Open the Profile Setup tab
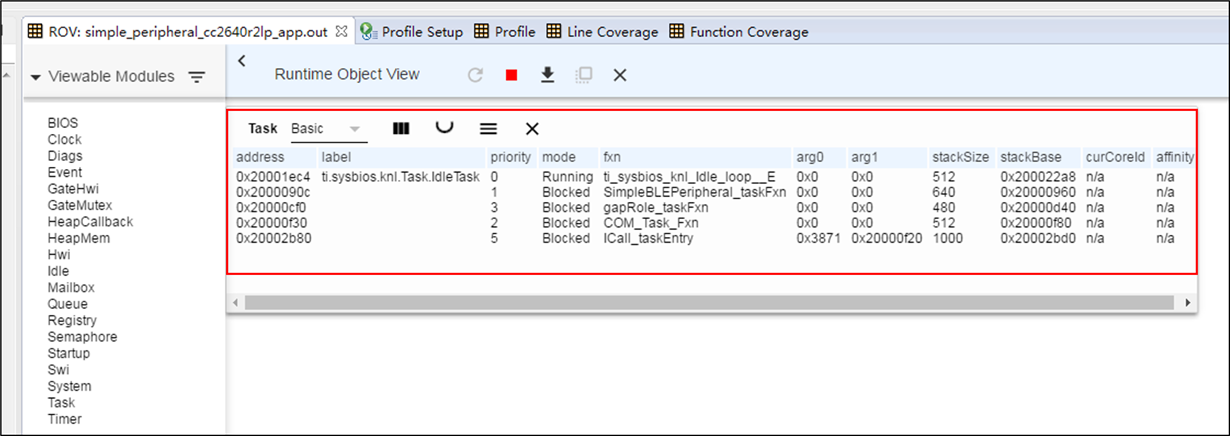1230x436 pixels. 412,31
